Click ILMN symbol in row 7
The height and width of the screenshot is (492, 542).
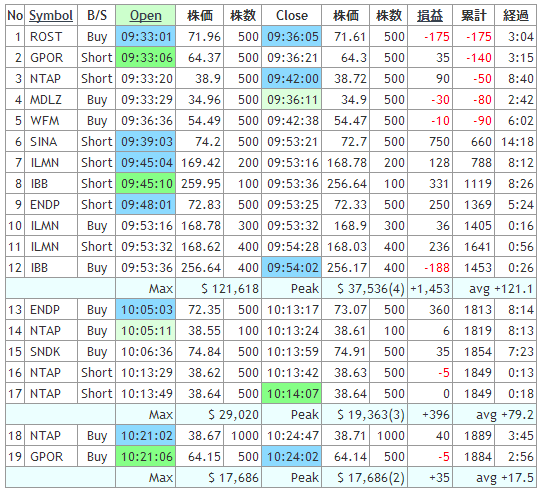(45, 163)
